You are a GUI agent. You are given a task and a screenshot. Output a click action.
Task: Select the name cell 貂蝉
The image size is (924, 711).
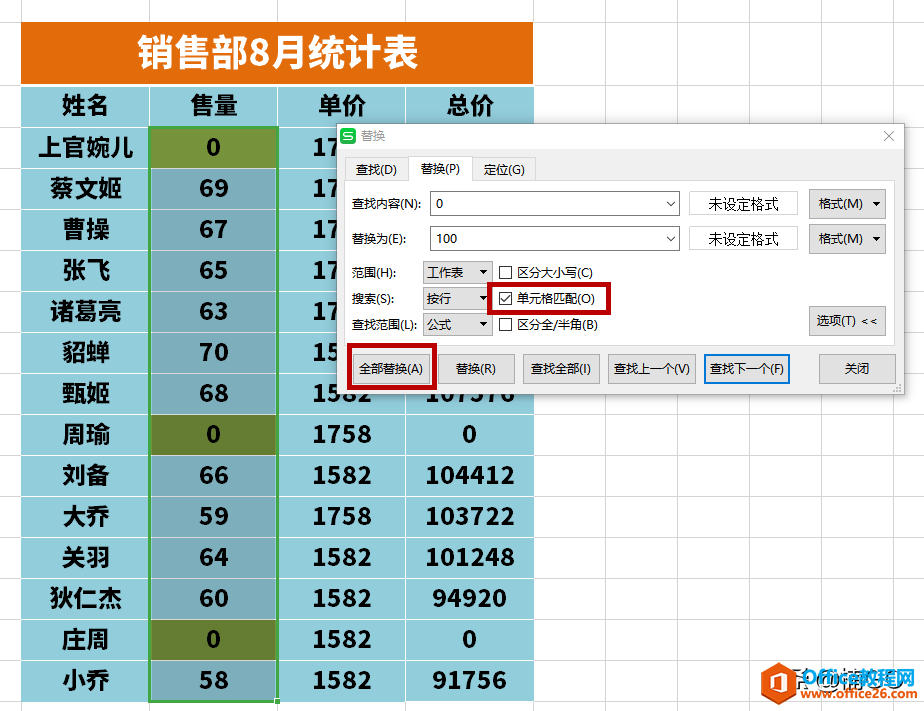tap(85, 352)
